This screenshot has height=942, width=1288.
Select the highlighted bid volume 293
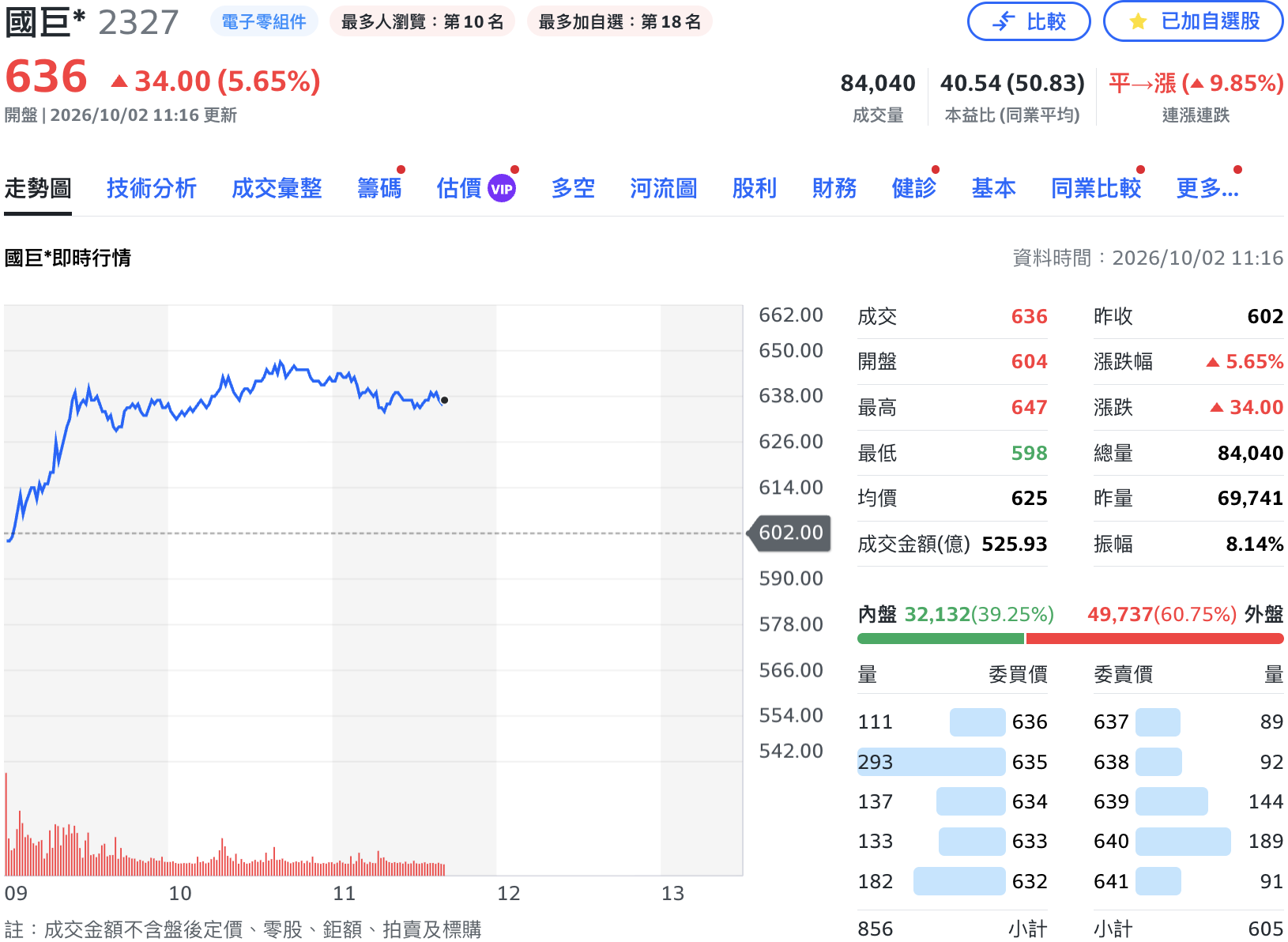click(876, 762)
